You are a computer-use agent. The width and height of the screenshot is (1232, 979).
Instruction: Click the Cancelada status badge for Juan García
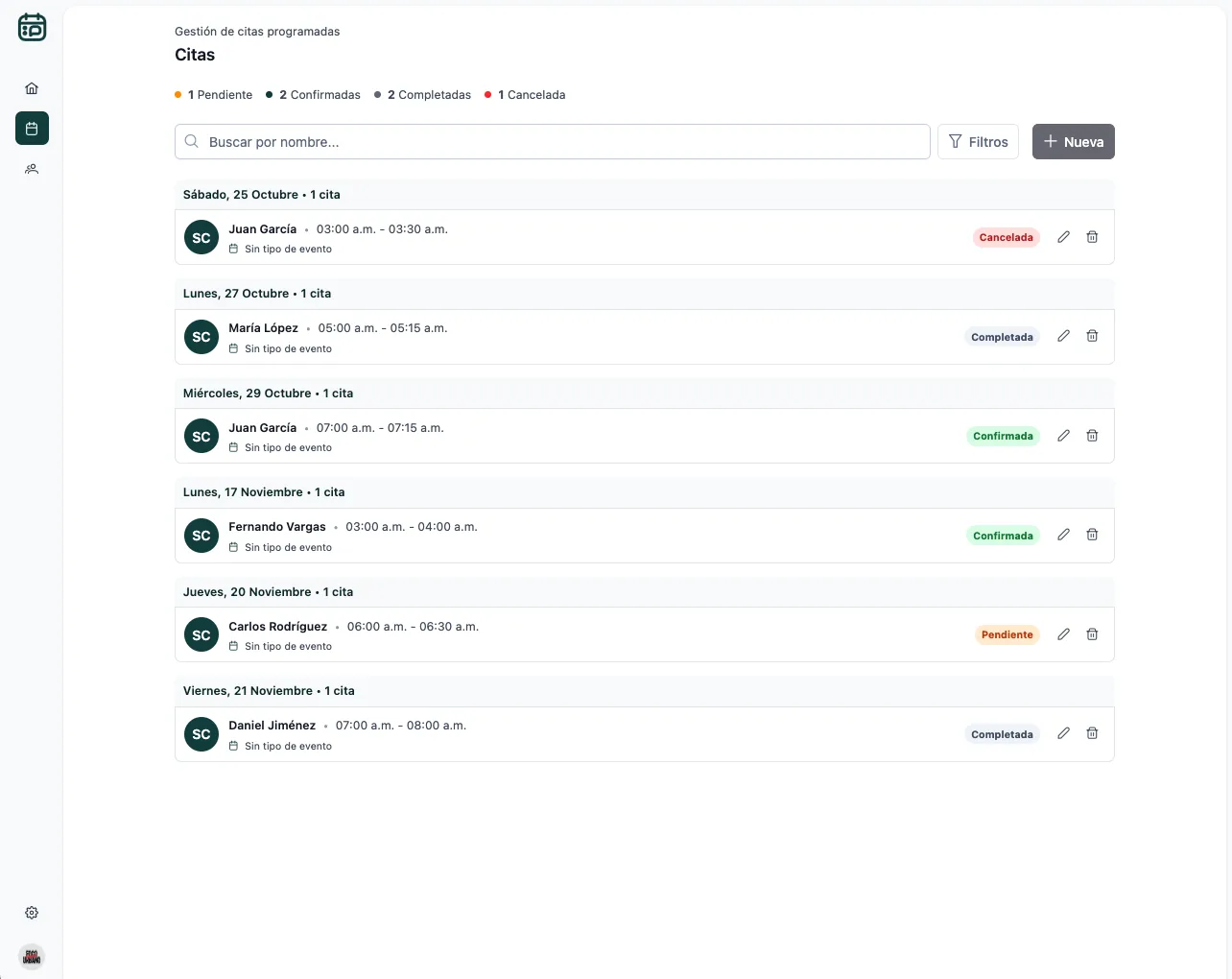click(1007, 237)
